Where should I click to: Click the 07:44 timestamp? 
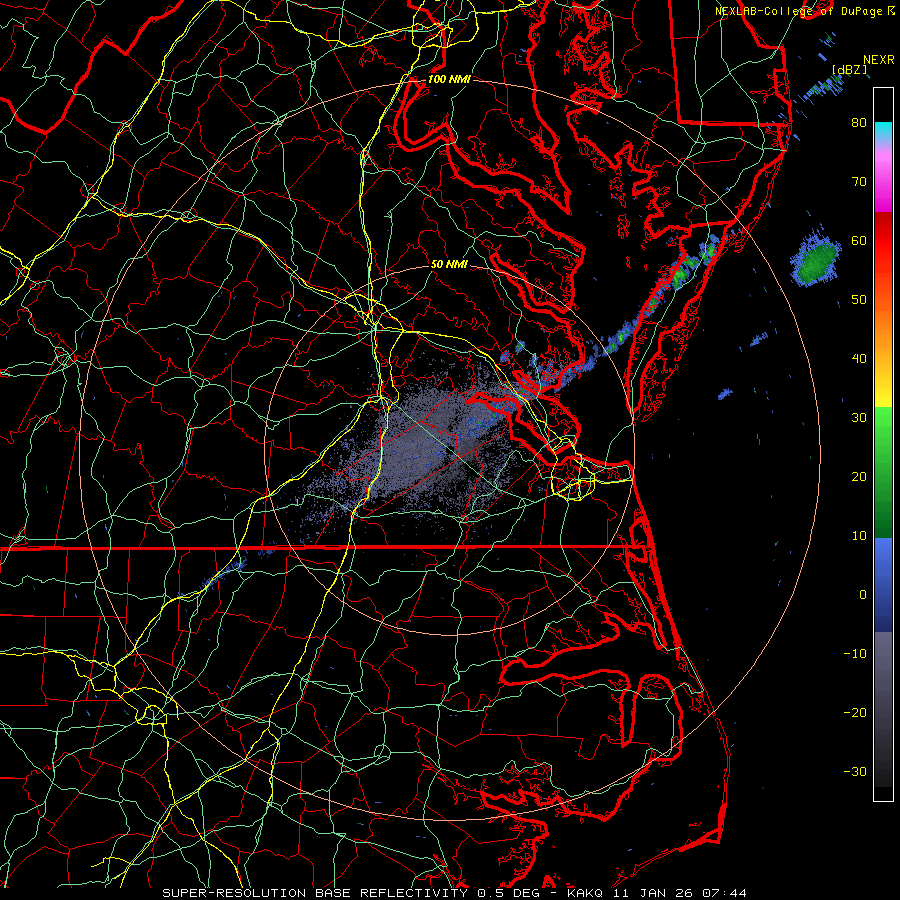pos(726,893)
